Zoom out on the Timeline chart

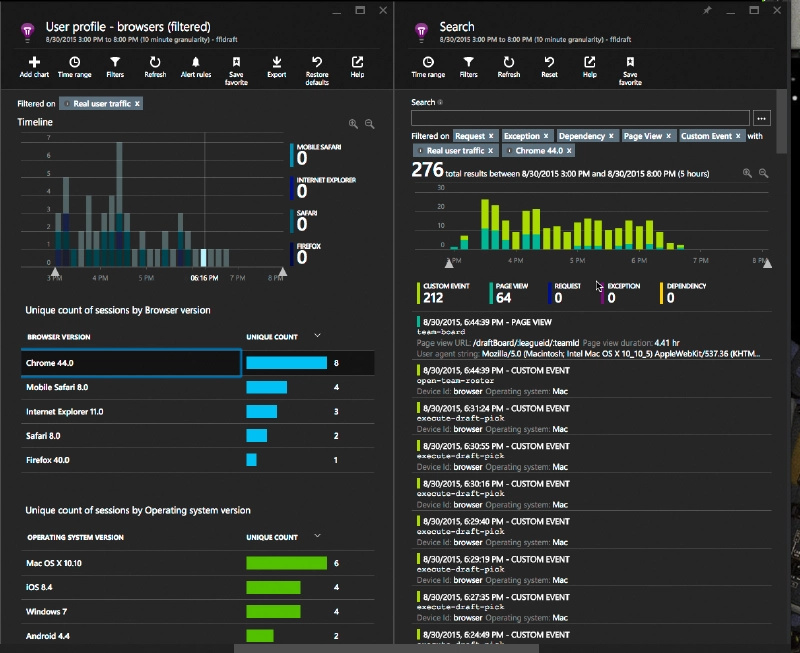[x=369, y=124]
